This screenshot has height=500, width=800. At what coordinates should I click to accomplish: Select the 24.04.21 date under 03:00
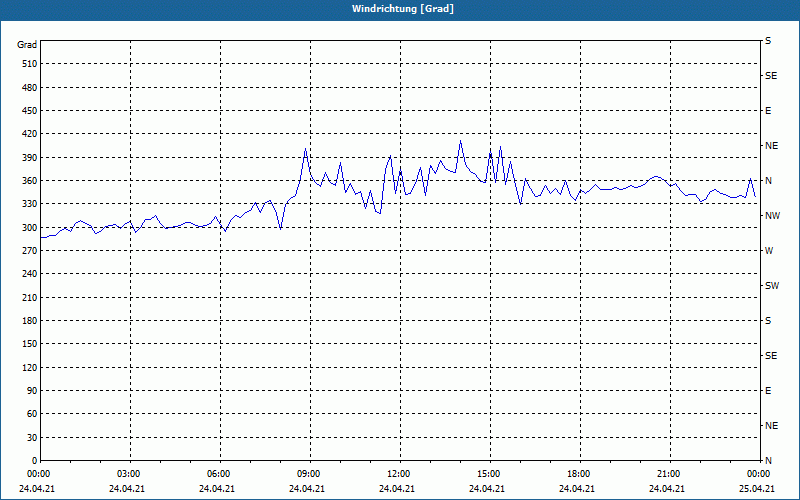pyautogui.click(x=127, y=489)
